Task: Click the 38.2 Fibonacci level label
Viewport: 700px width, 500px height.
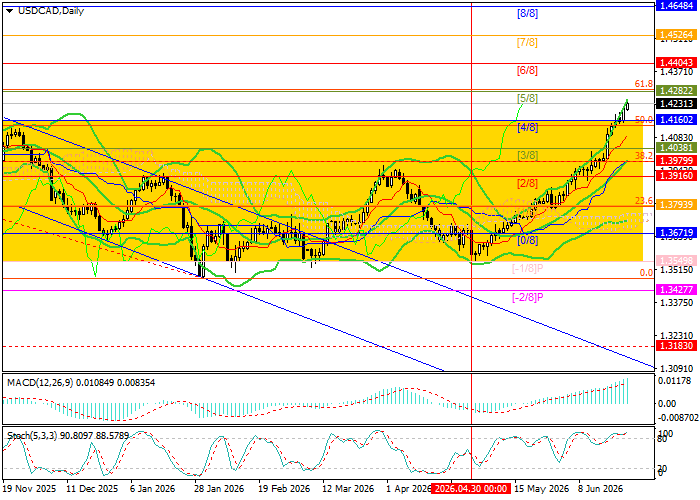Action: (x=644, y=155)
